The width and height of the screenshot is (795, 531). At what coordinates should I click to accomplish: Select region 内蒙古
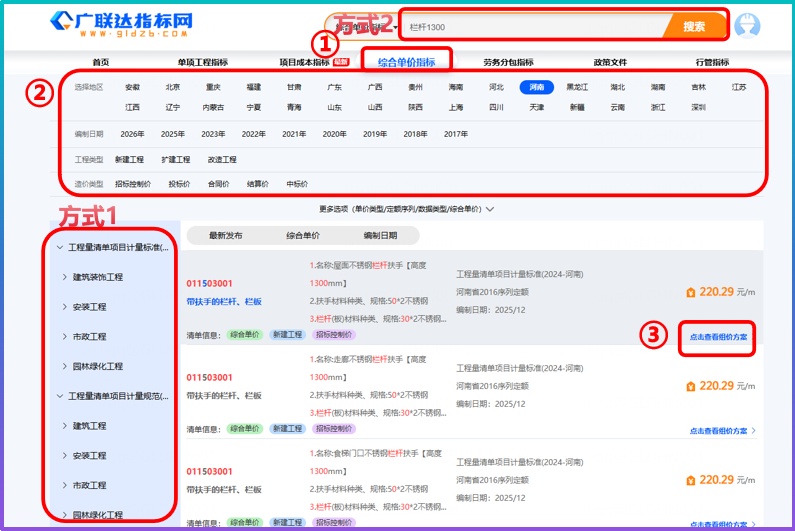[x=213, y=108]
